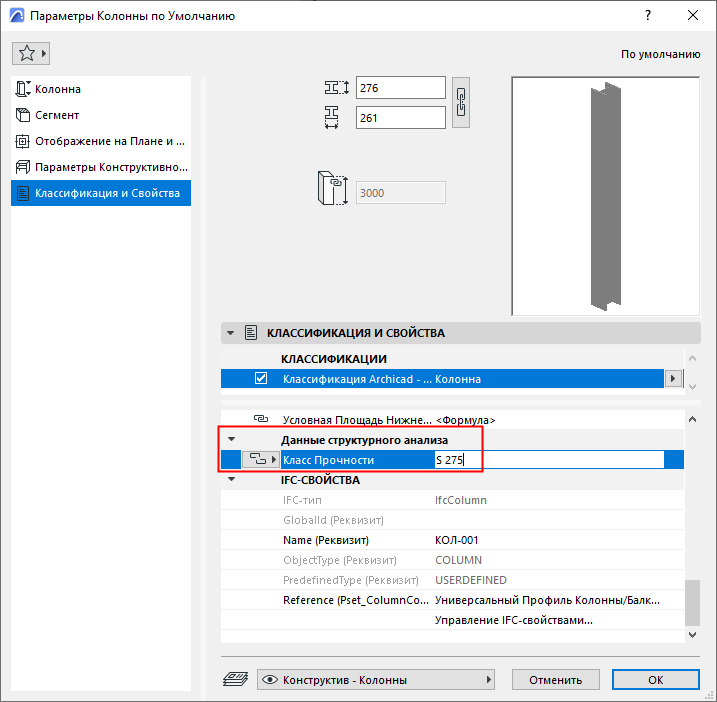Close the Параметры Колонны dialog
Screen dimensions: 717x702
pyautogui.click(x=693, y=16)
